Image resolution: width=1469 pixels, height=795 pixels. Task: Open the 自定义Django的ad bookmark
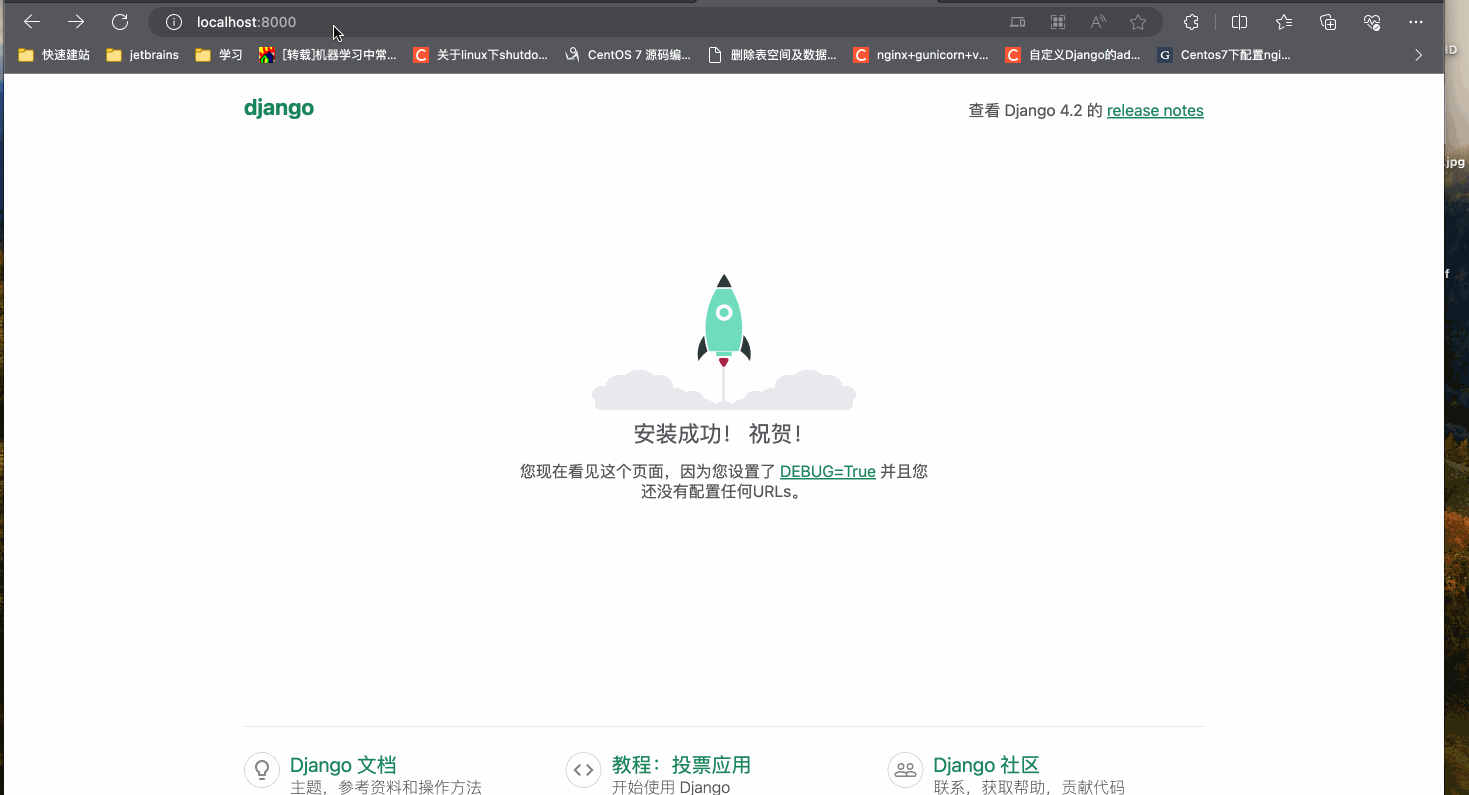pos(1073,55)
